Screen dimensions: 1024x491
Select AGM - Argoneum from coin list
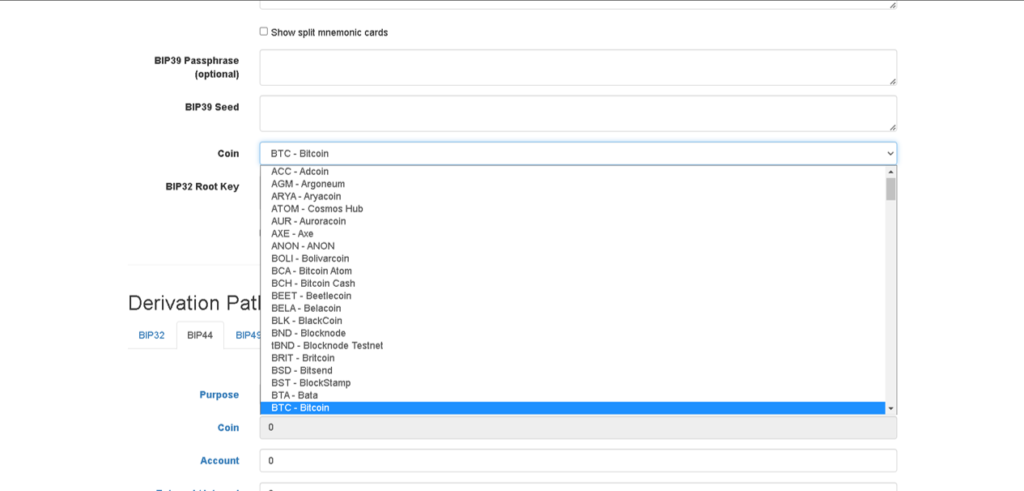click(x=573, y=184)
